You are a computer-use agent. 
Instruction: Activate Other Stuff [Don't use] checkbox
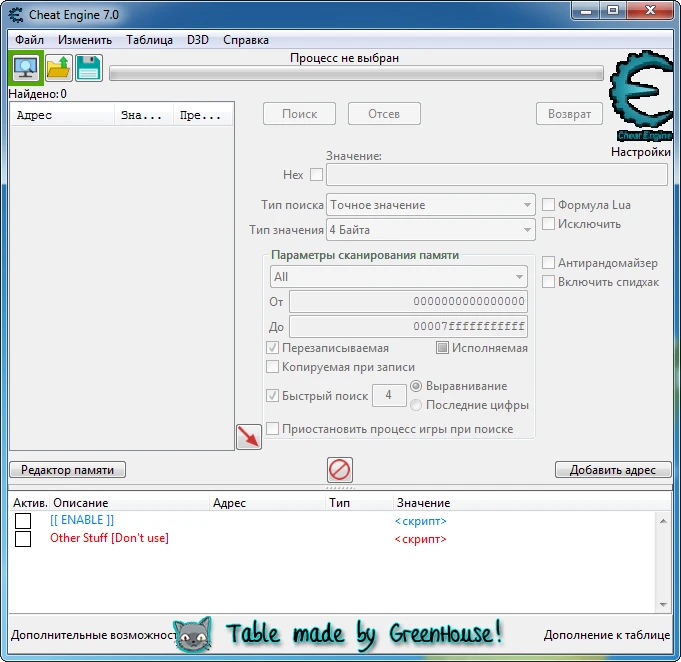[x=23, y=539]
